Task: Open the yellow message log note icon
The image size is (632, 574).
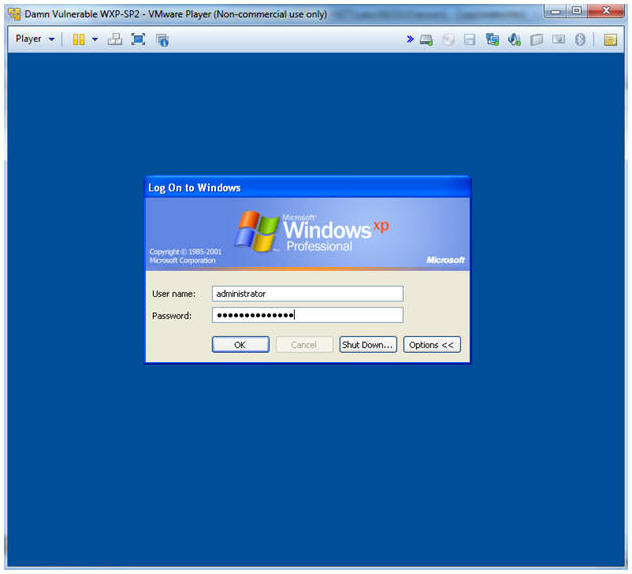Action: [x=610, y=40]
